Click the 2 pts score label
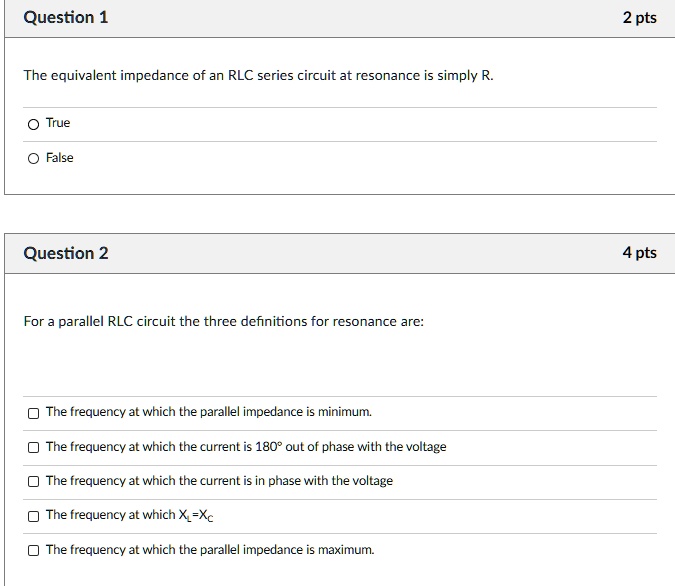Screen dimensions: 675x586 [639, 18]
